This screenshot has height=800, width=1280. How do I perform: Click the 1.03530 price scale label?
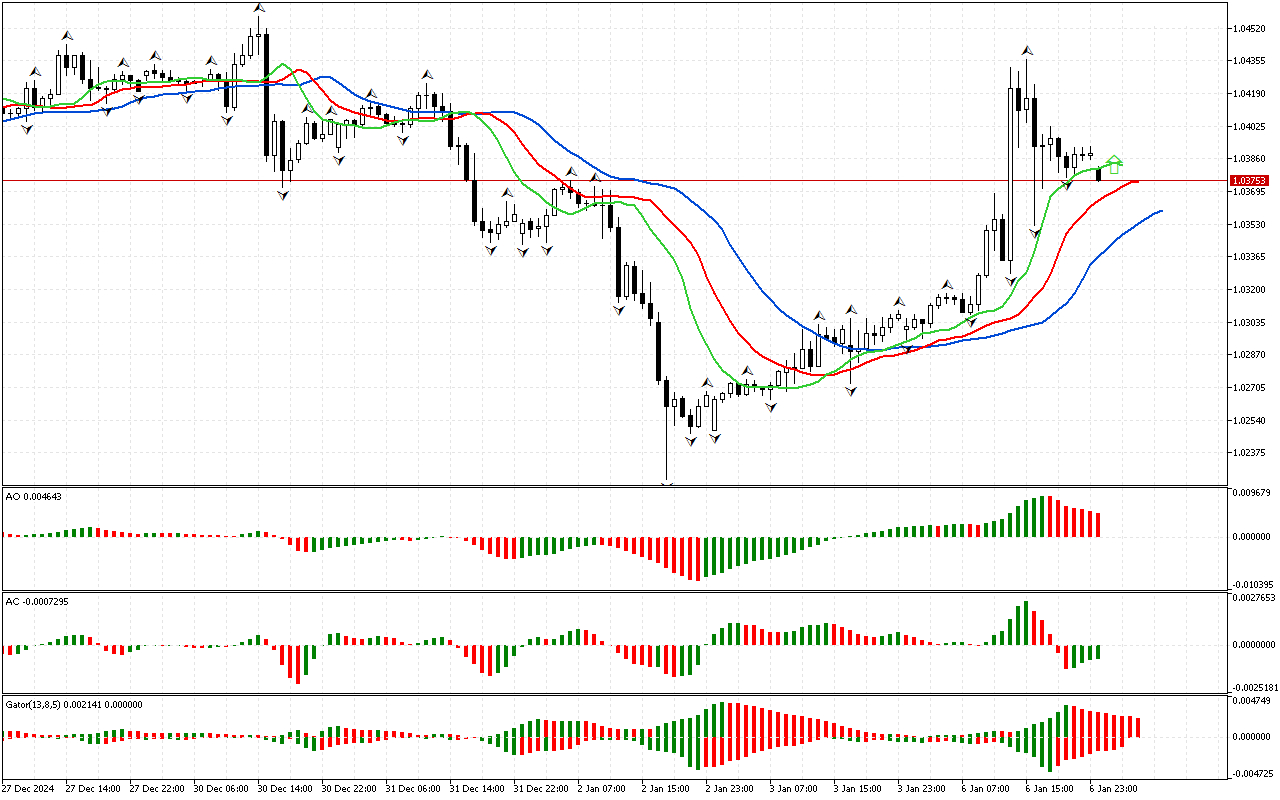1250,225
